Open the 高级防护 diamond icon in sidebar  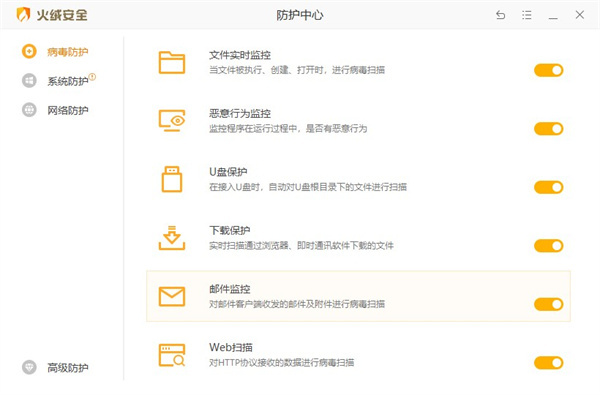[x=29, y=367]
